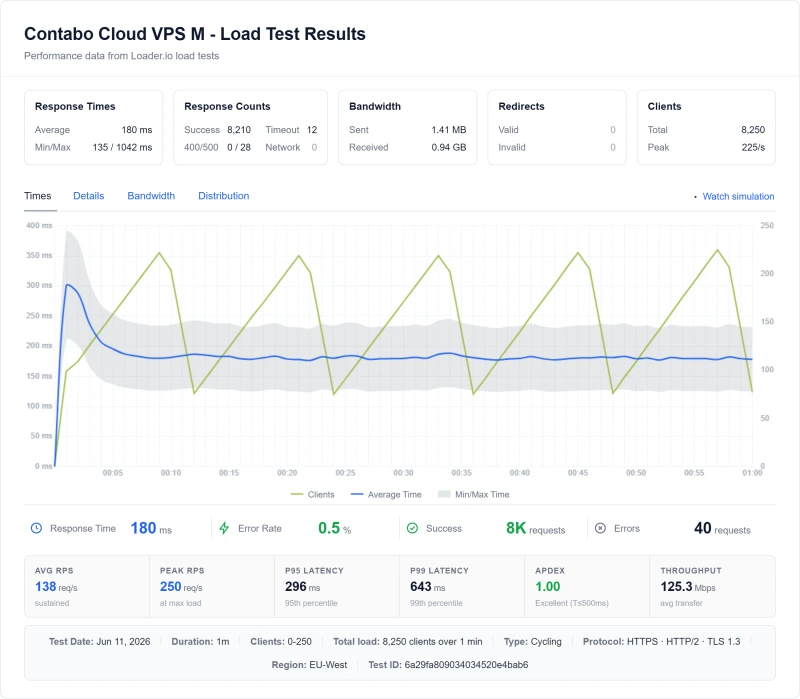Click the 'Total load: 8,250 clients over 1 min' entry

pyautogui.click(x=408, y=641)
